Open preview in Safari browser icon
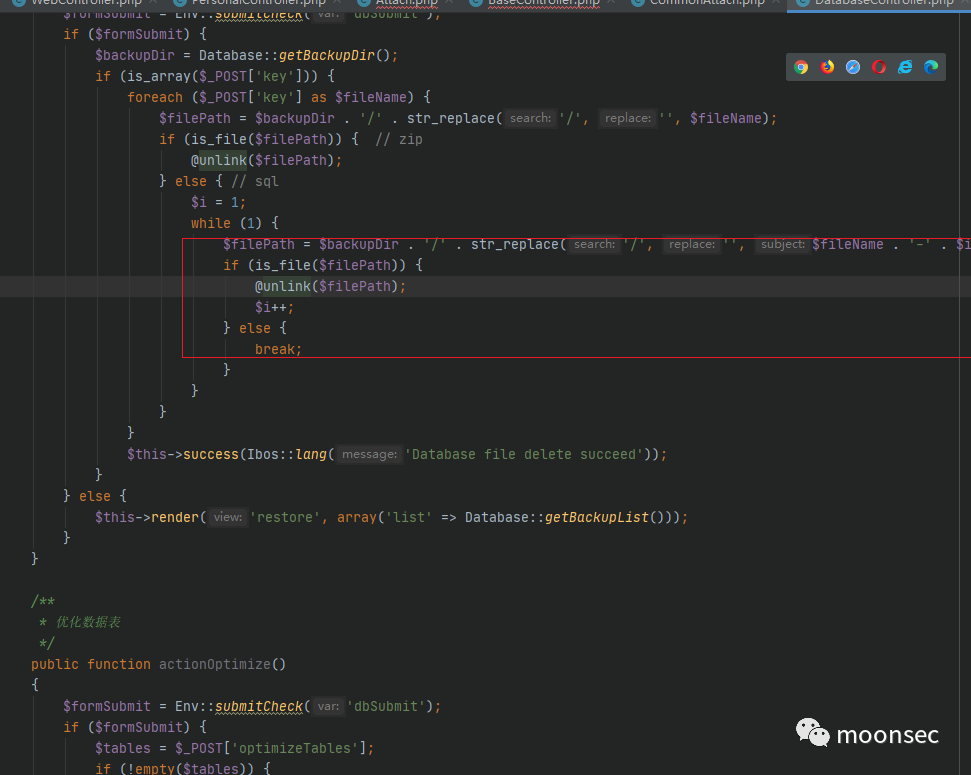Image resolution: width=971 pixels, height=775 pixels. pyautogui.click(x=853, y=67)
